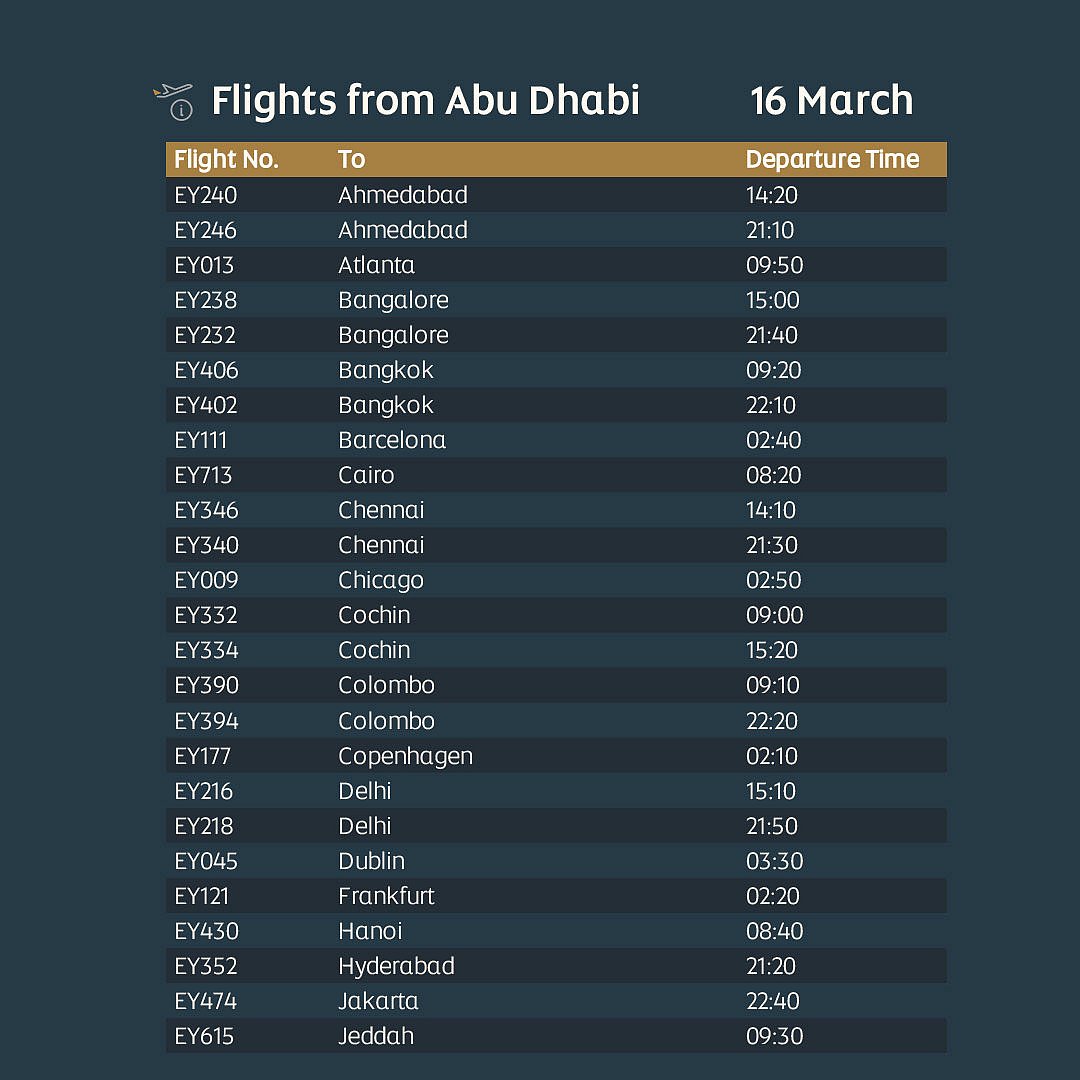
Task: Click the airplane info icon beside the title
Action: (174, 101)
